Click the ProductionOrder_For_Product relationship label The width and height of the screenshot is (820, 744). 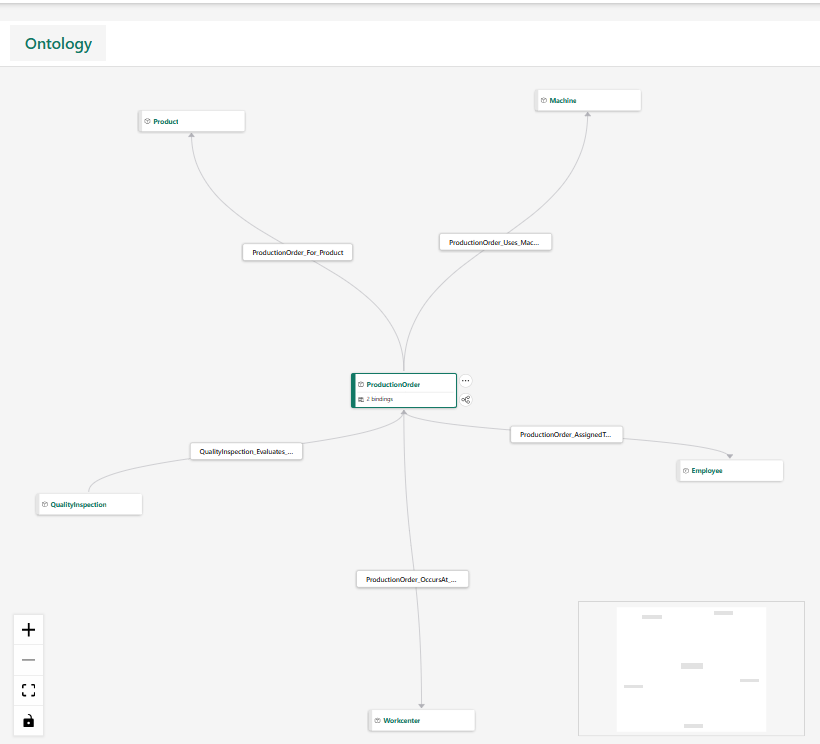297,253
